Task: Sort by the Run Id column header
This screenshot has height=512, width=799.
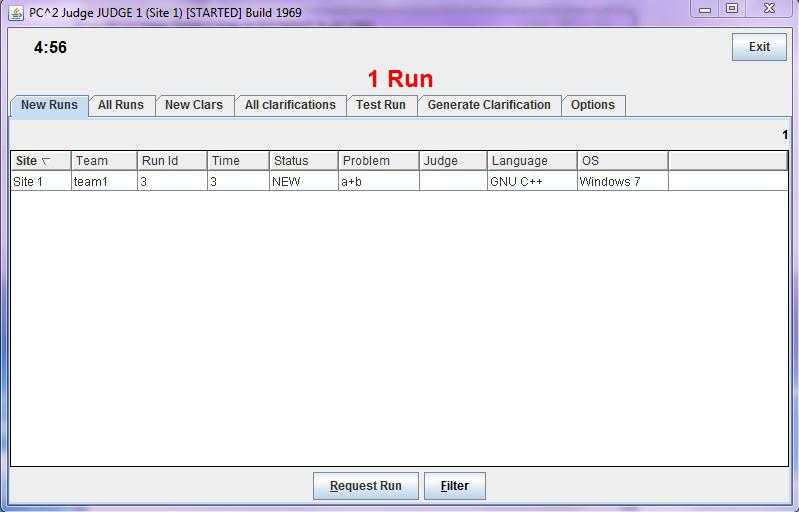Action: coord(172,161)
